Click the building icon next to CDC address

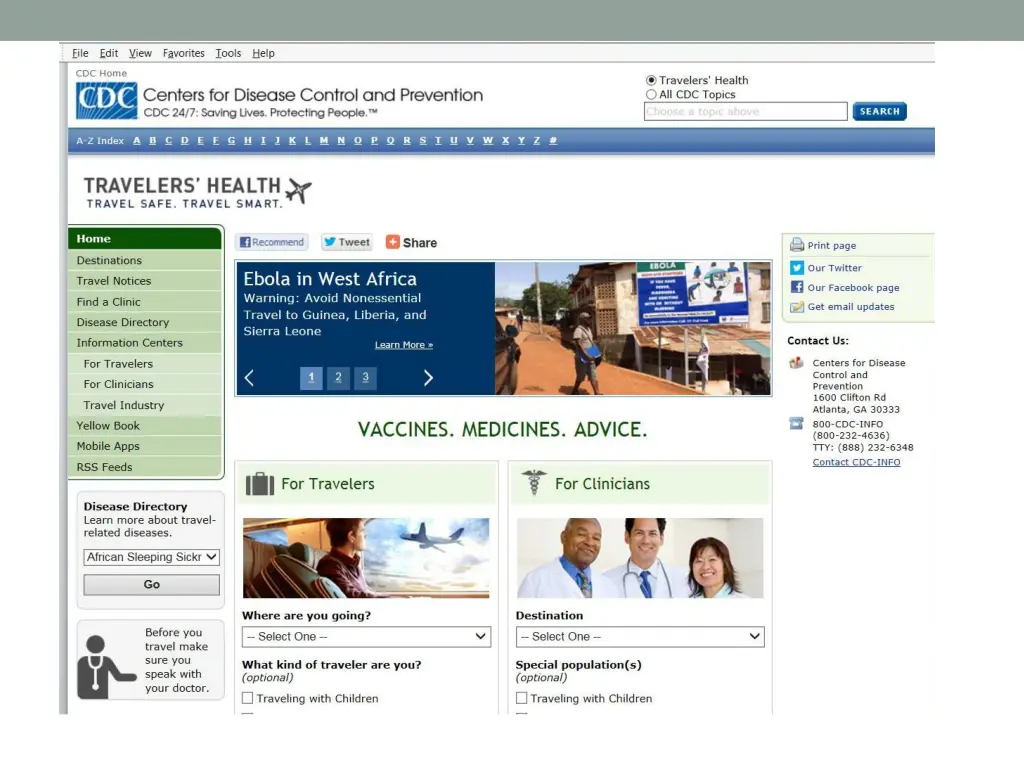tap(796, 363)
